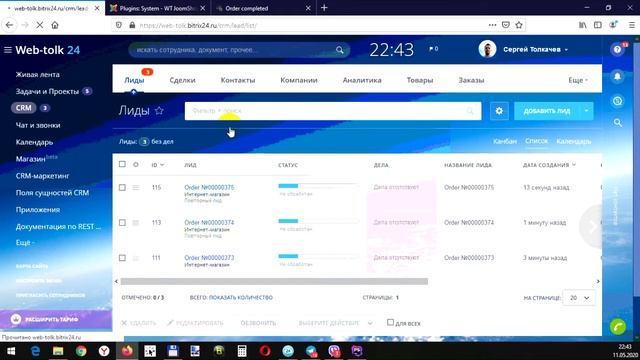The image size is (640, 360).
Task: Click the Добавить лид button
Action: click(x=547, y=111)
